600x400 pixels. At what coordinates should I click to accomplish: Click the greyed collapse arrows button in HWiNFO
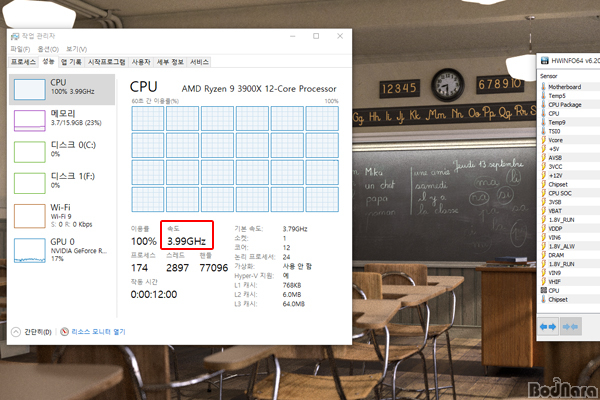[571, 327]
